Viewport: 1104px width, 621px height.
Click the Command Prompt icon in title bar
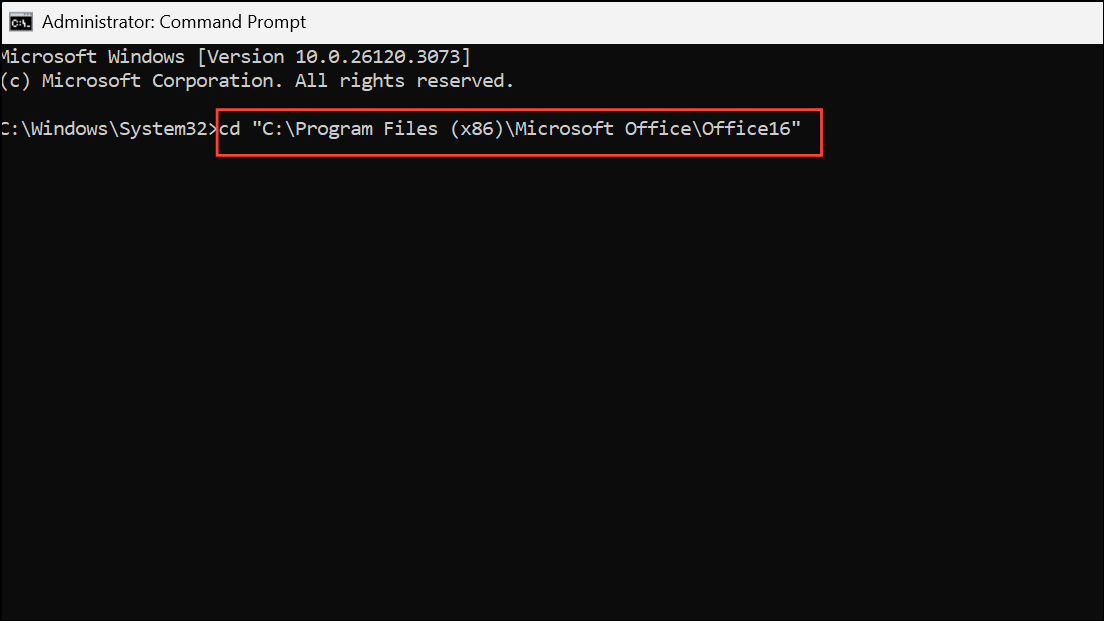click(20, 21)
